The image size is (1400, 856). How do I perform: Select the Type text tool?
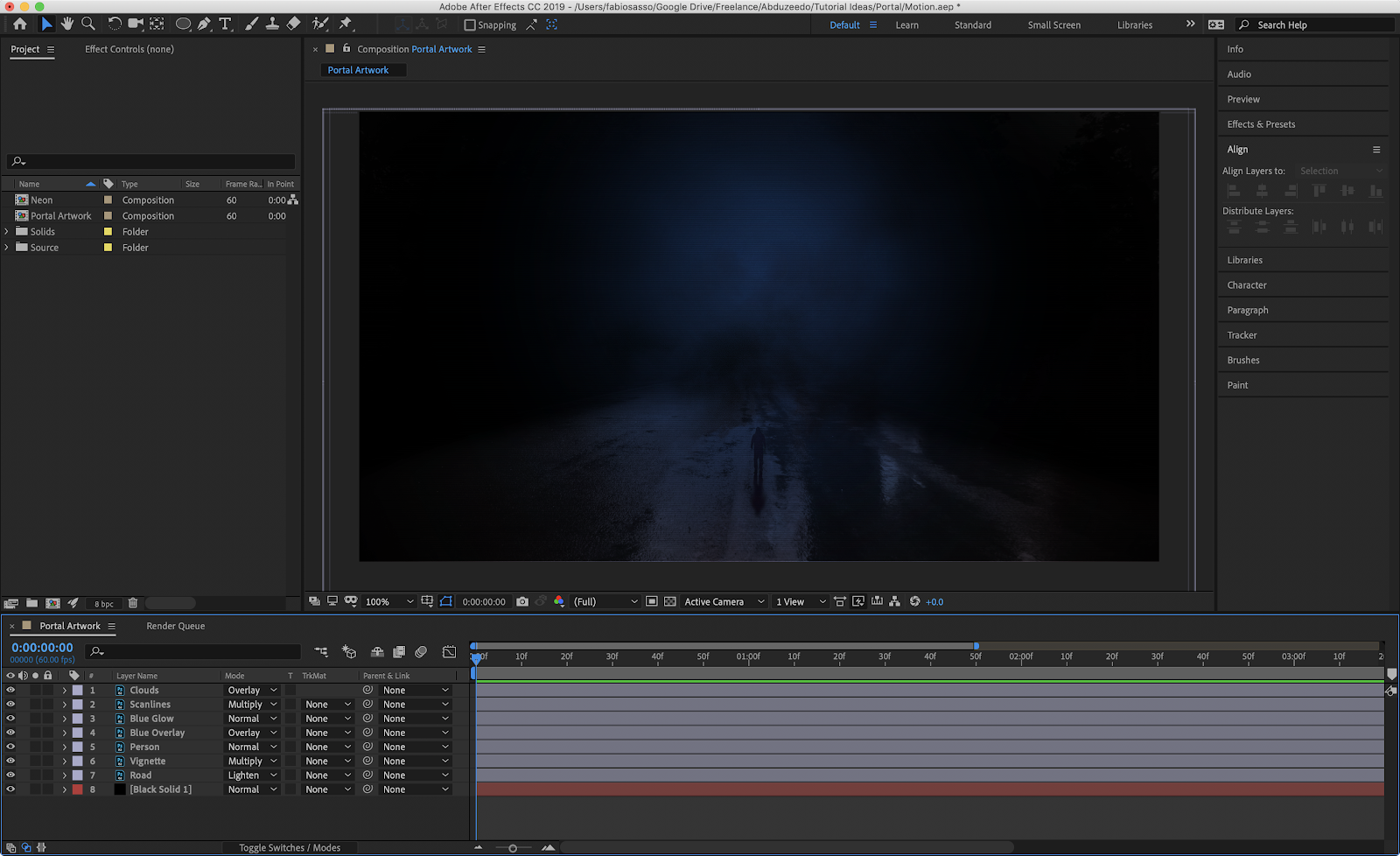(225, 25)
